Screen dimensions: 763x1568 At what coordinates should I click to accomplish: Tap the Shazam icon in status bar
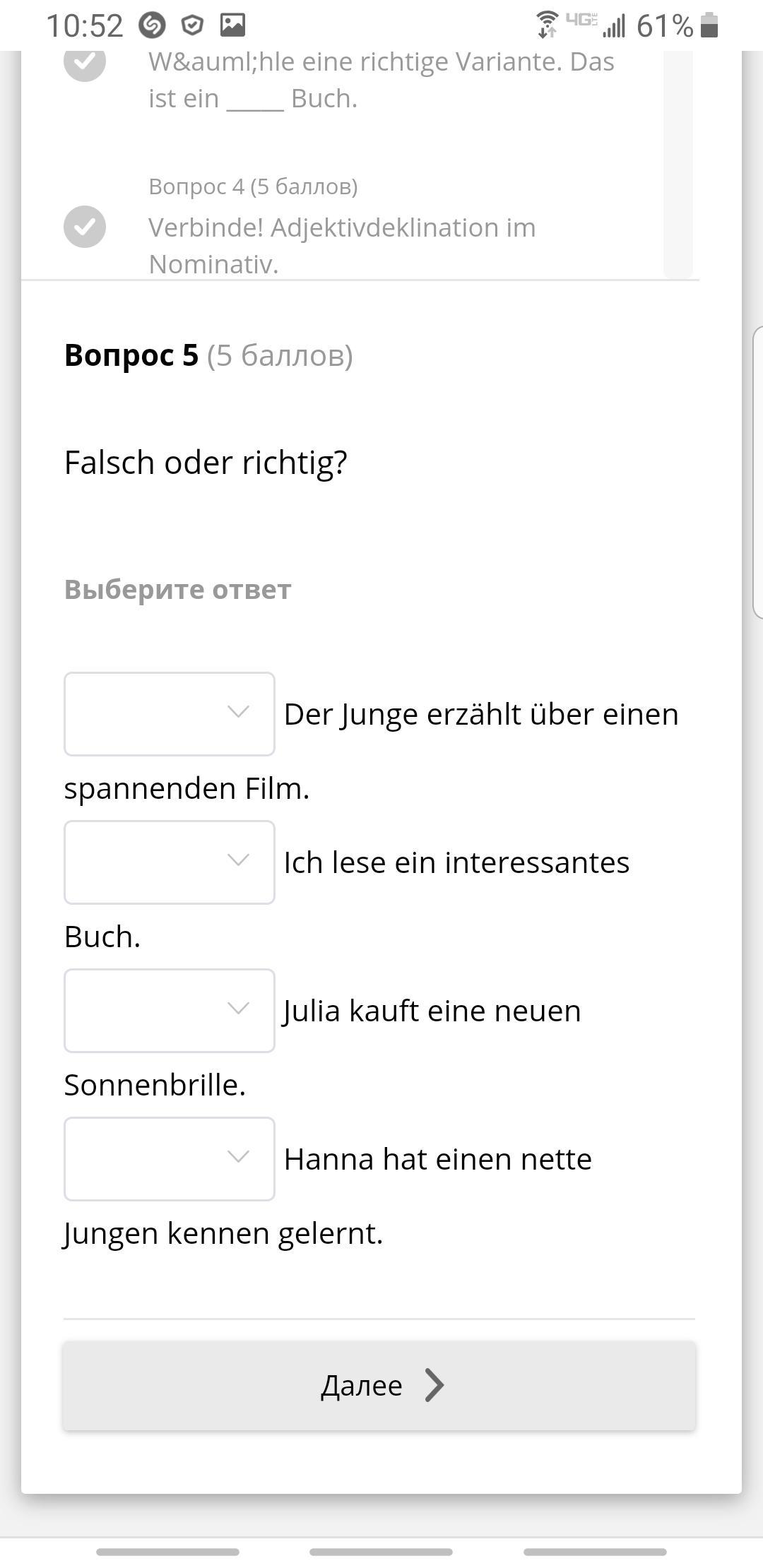(152, 26)
